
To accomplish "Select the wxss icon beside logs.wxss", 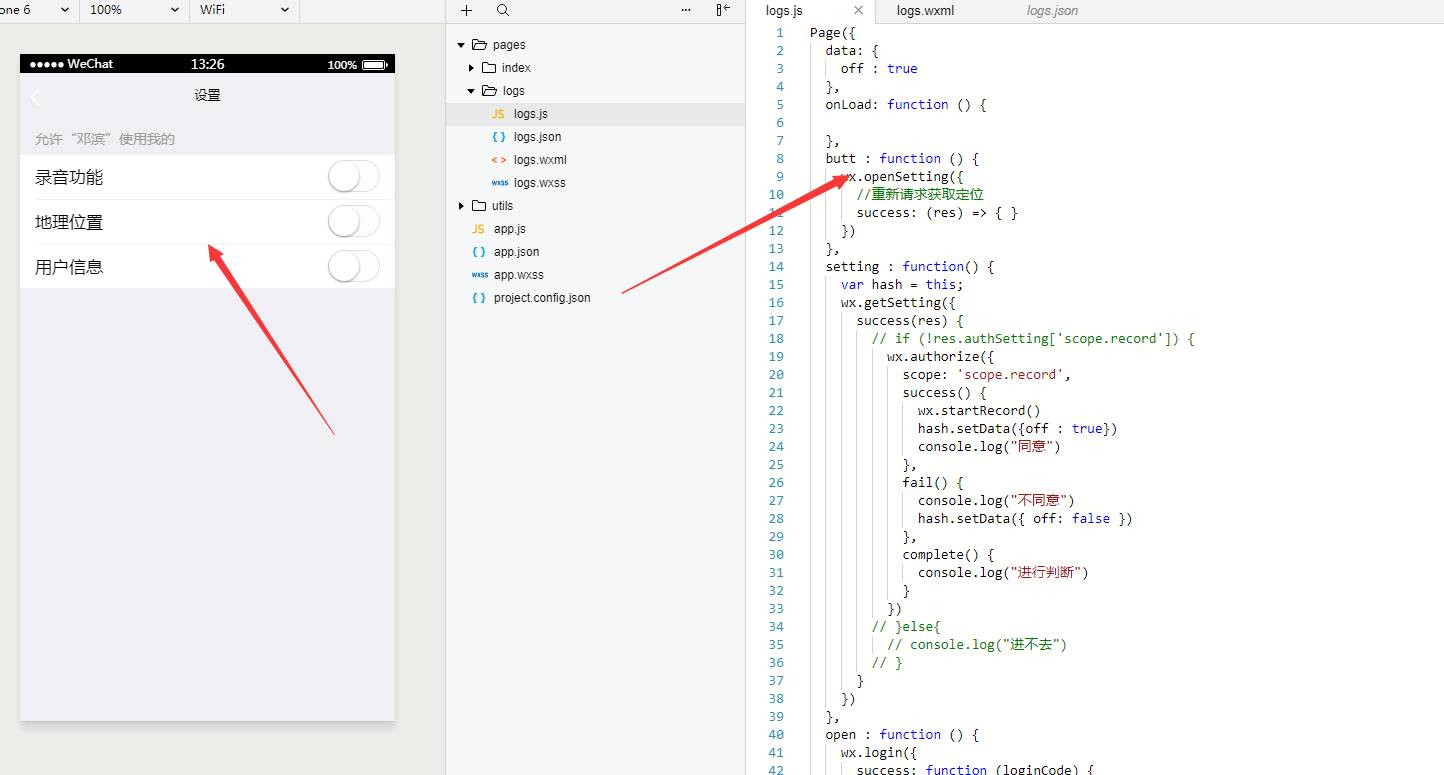I will (499, 183).
